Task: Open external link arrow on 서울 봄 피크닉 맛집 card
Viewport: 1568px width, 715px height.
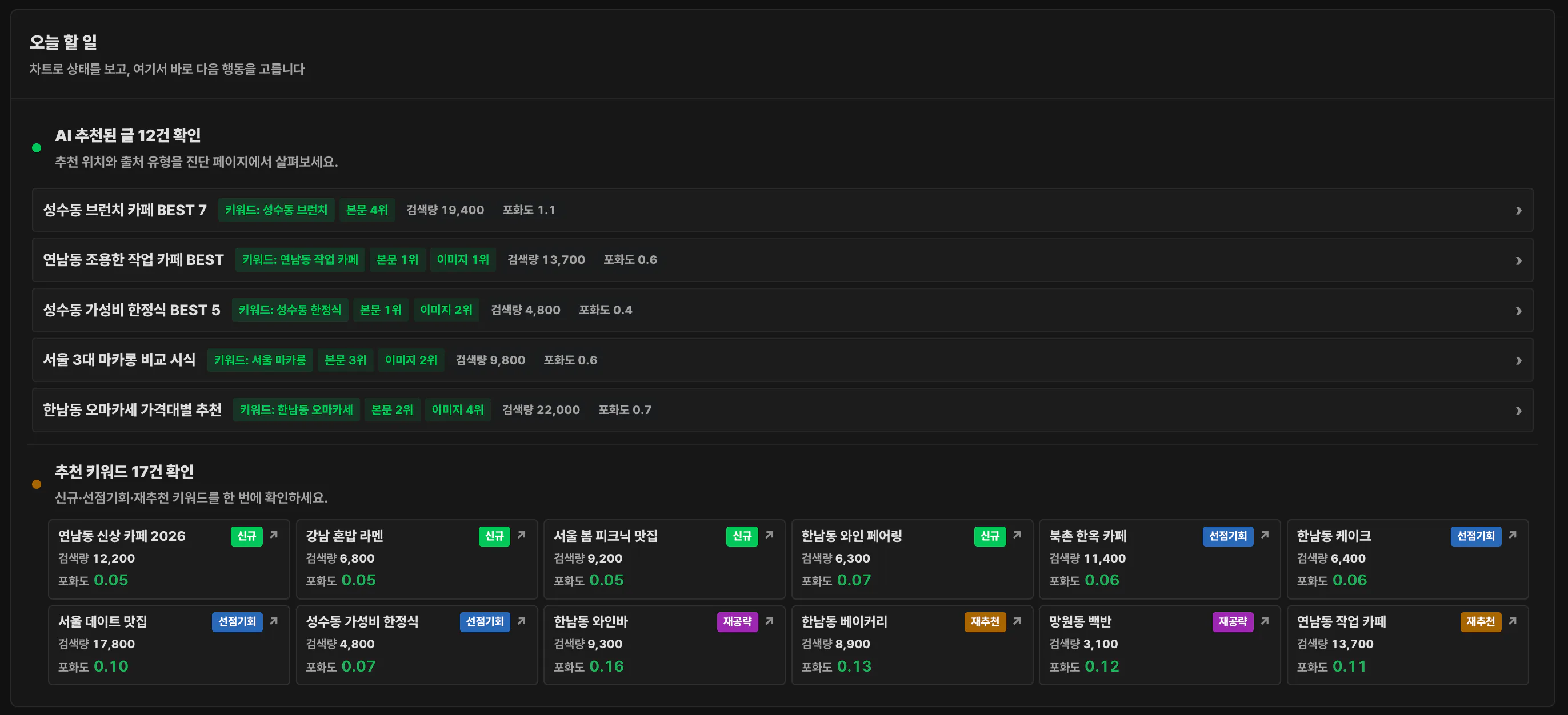Action: (769, 535)
